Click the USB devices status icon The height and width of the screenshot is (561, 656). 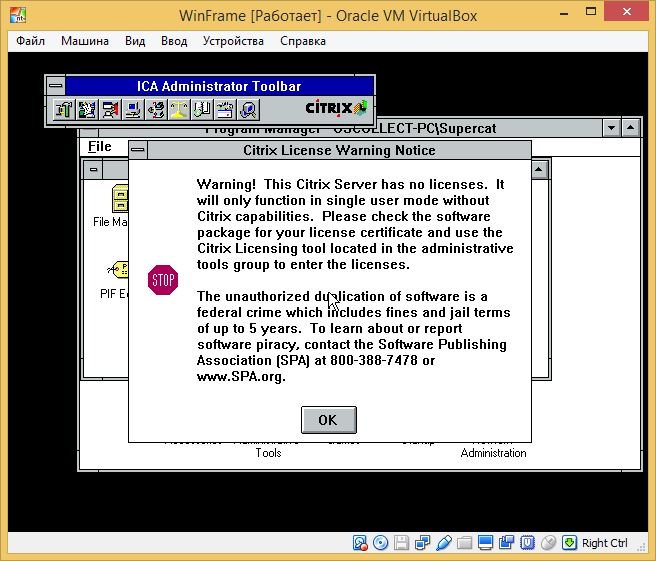(x=443, y=543)
